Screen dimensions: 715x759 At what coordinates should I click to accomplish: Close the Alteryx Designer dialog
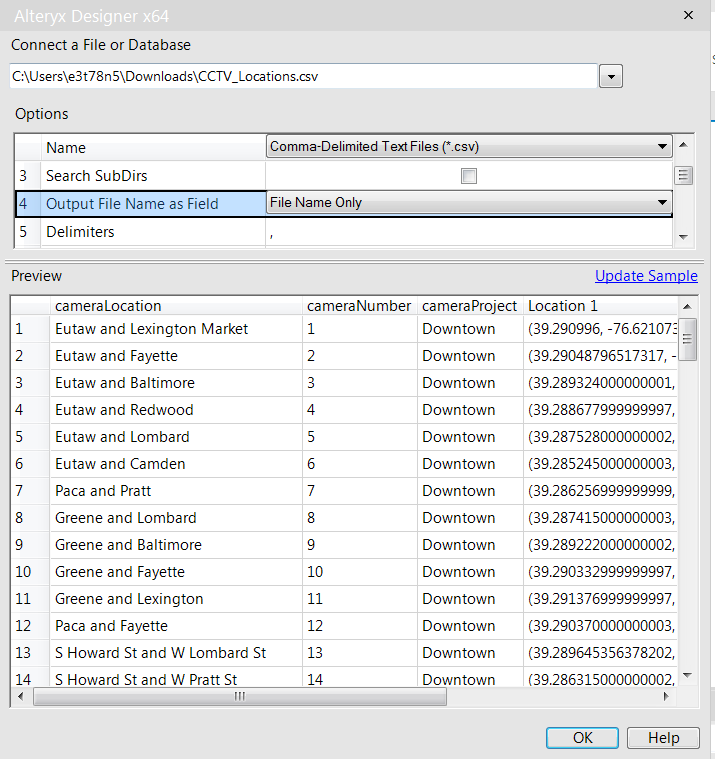pyautogui.click(x=688, y=15)
